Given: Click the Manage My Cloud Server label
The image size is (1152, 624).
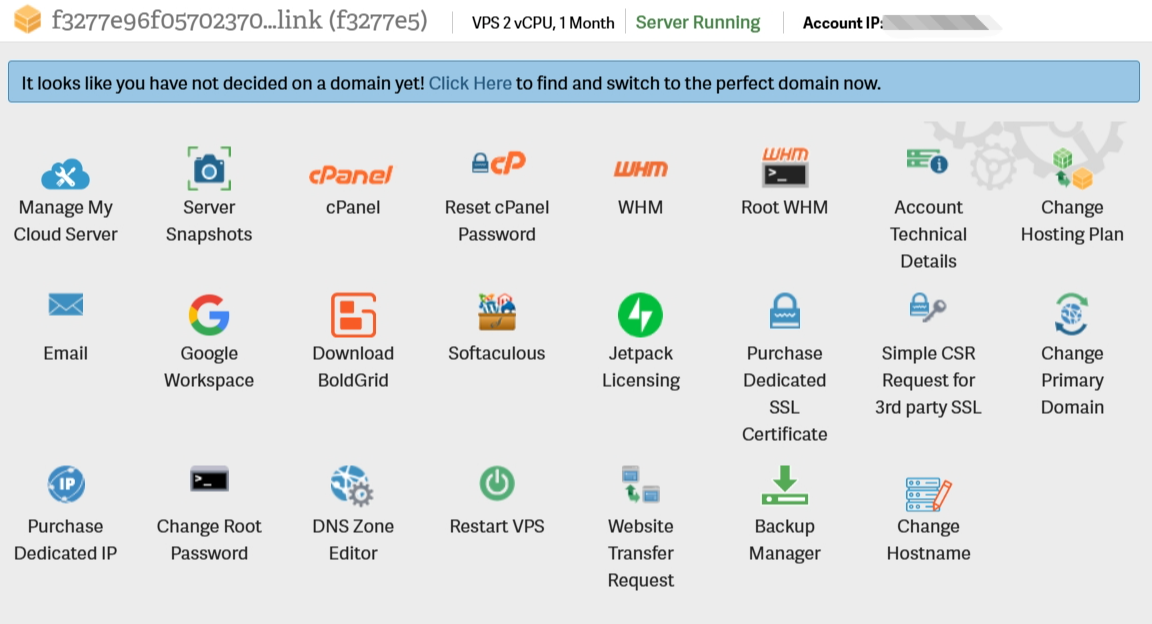Looking at the screenshot, I should (x=65, y=220).
